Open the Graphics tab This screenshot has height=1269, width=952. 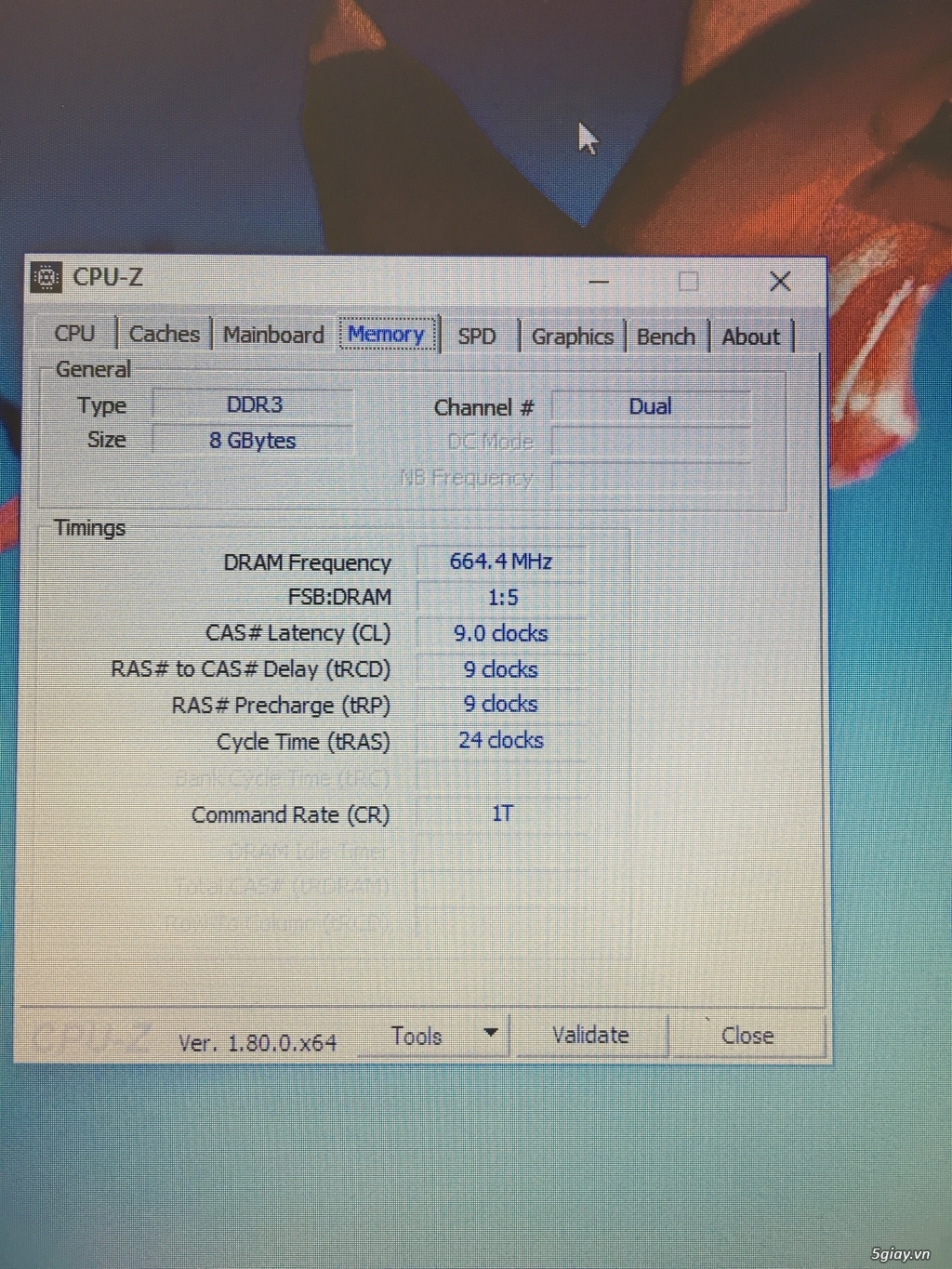pyautogui.click(x=573, y=337)
